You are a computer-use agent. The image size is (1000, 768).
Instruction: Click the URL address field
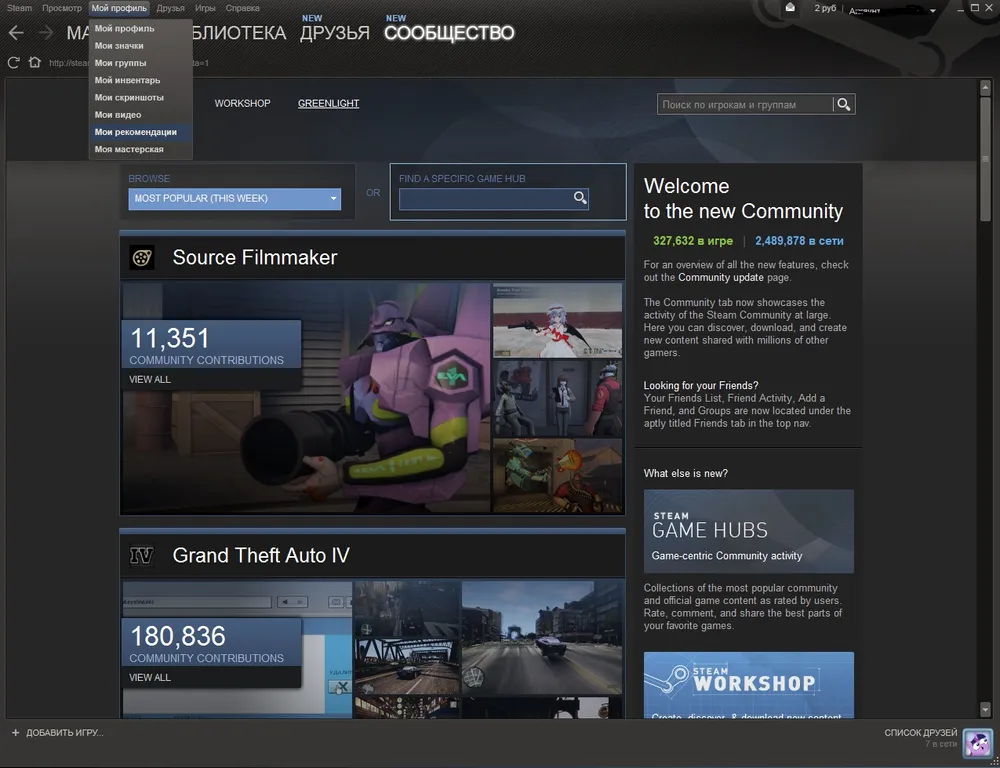(x=129, y=63)
